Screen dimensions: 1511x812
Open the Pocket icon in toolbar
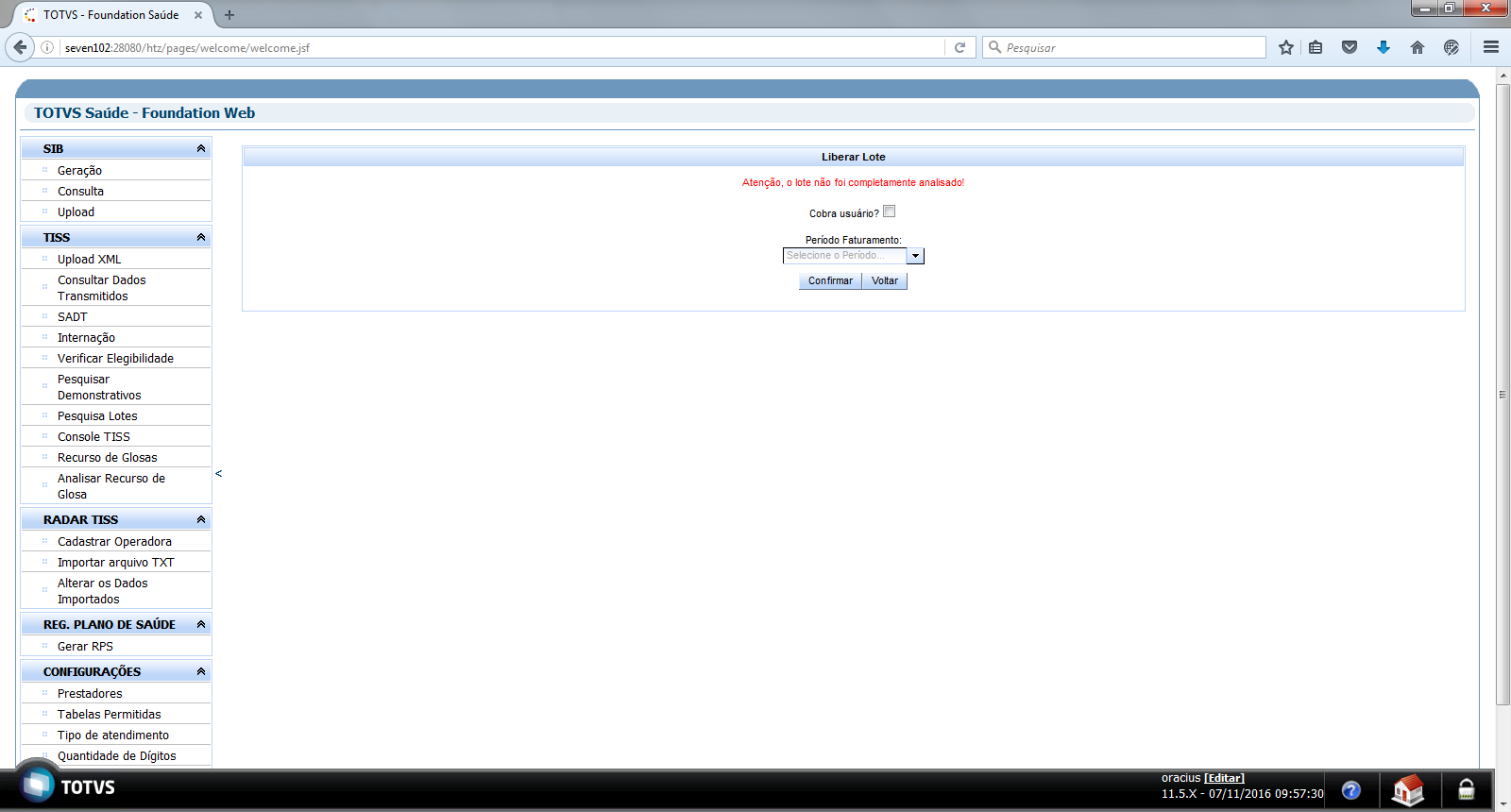(x=1350, y=47)
